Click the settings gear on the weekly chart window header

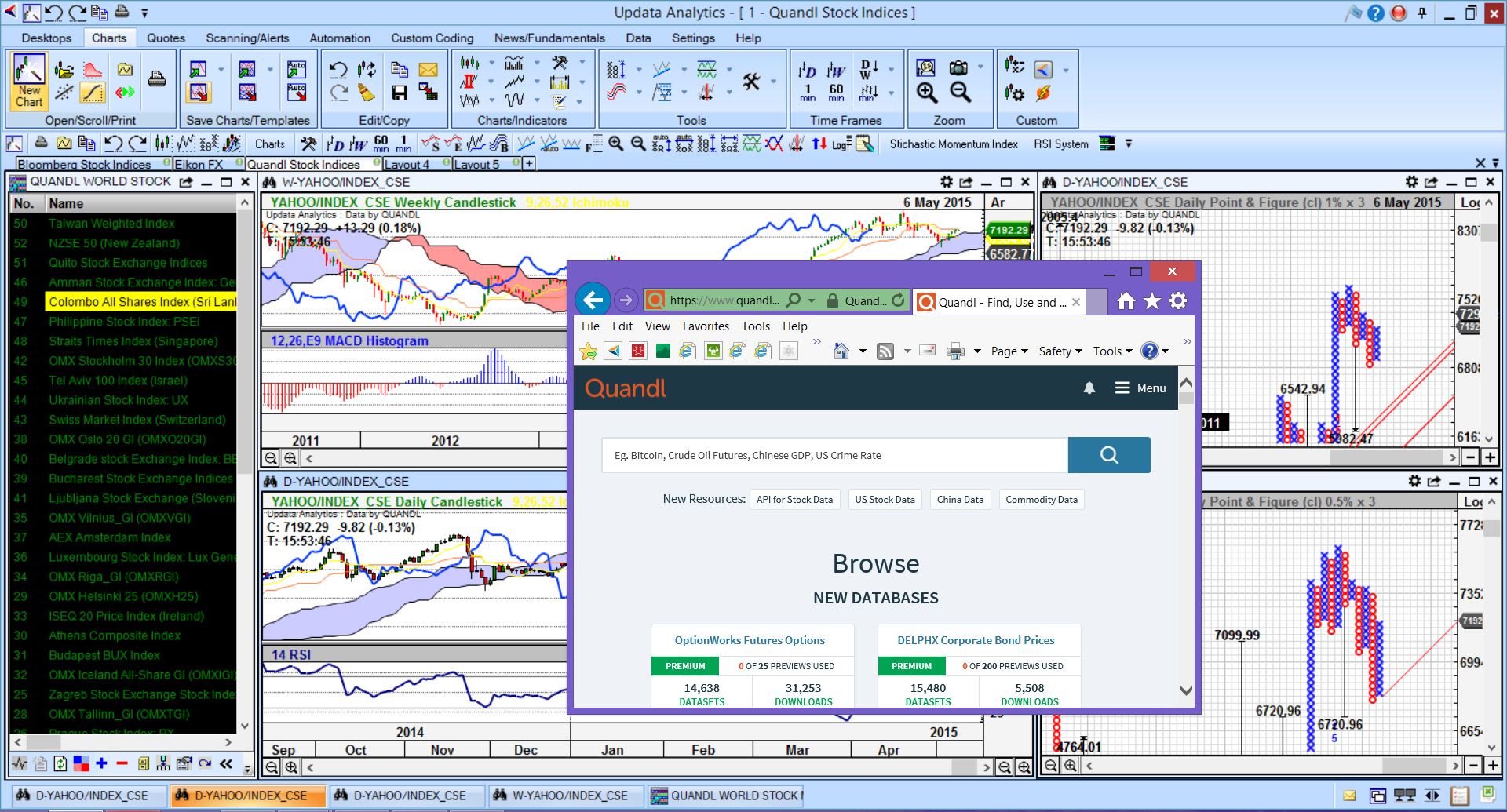(x=947, y=182)
